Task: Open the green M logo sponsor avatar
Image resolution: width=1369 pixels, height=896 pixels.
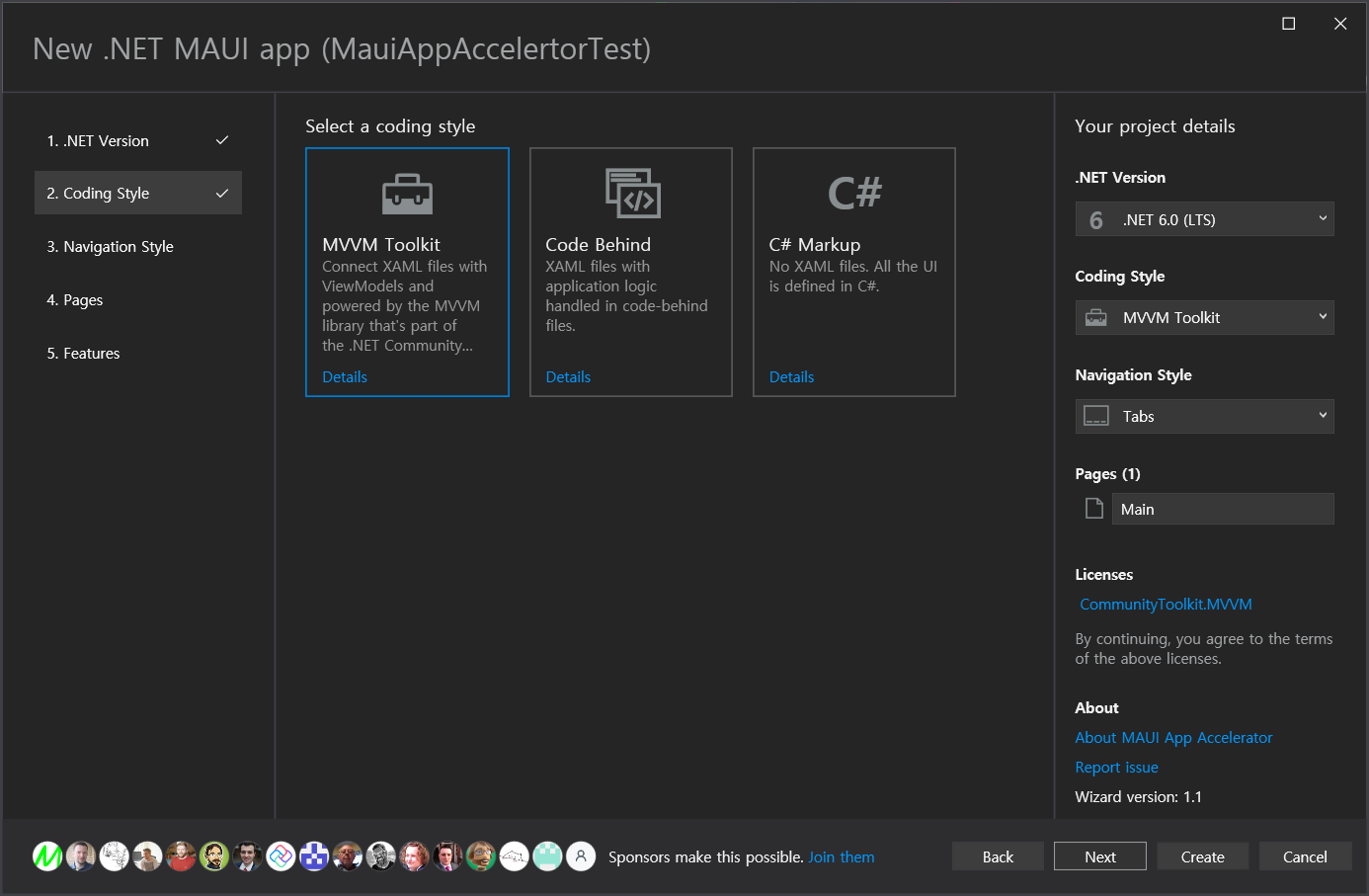Action: (x=47, y=856)
